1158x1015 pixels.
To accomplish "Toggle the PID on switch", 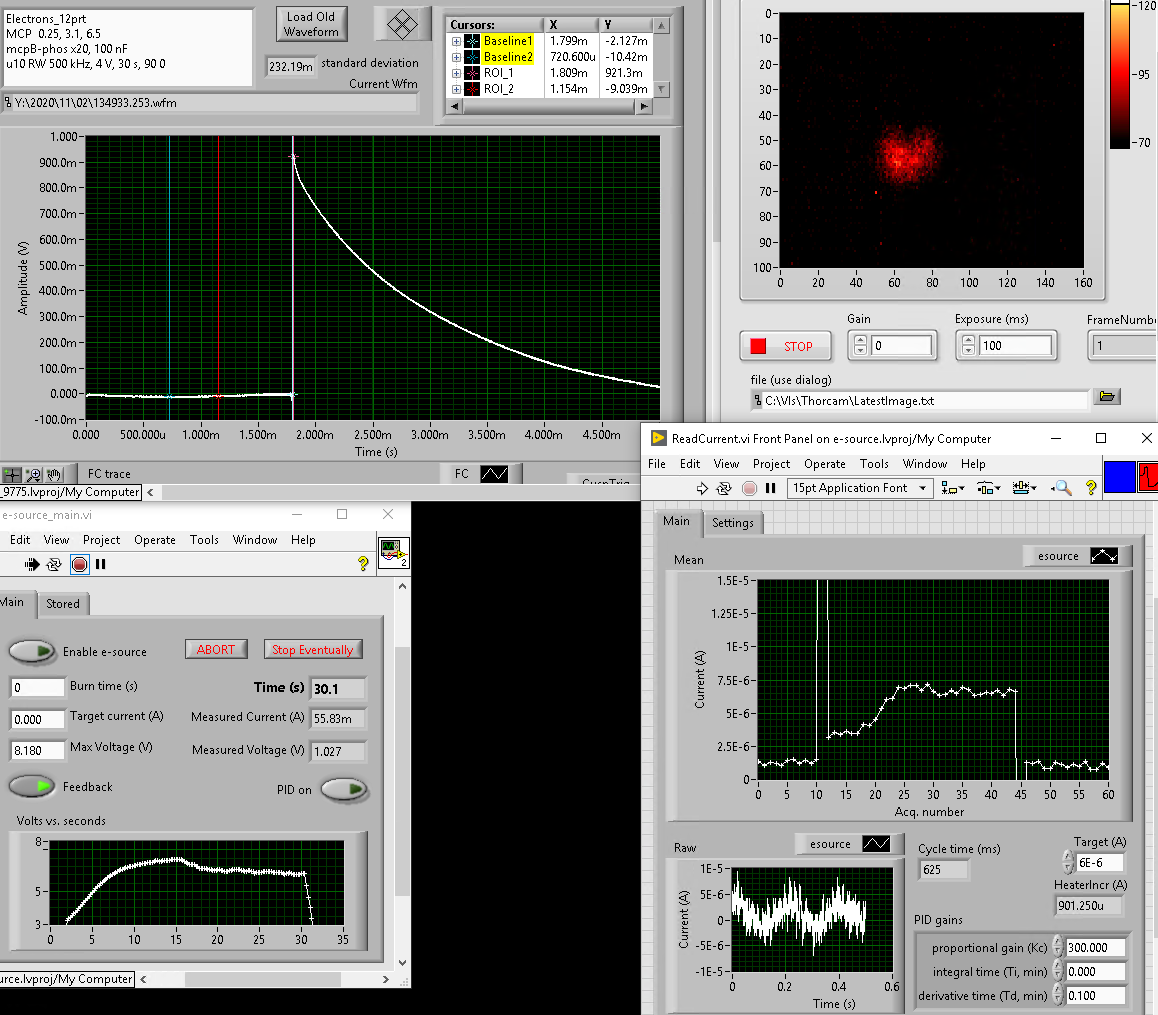I will pos(344,790).
